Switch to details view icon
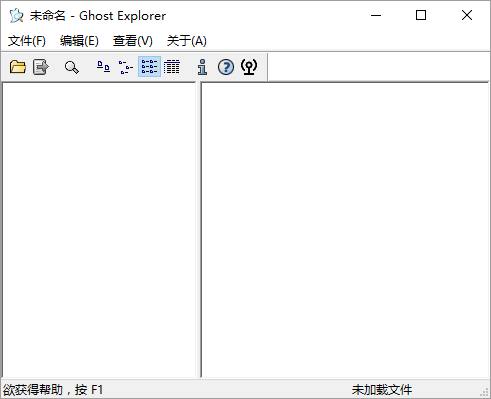 [x=172, y=67]
